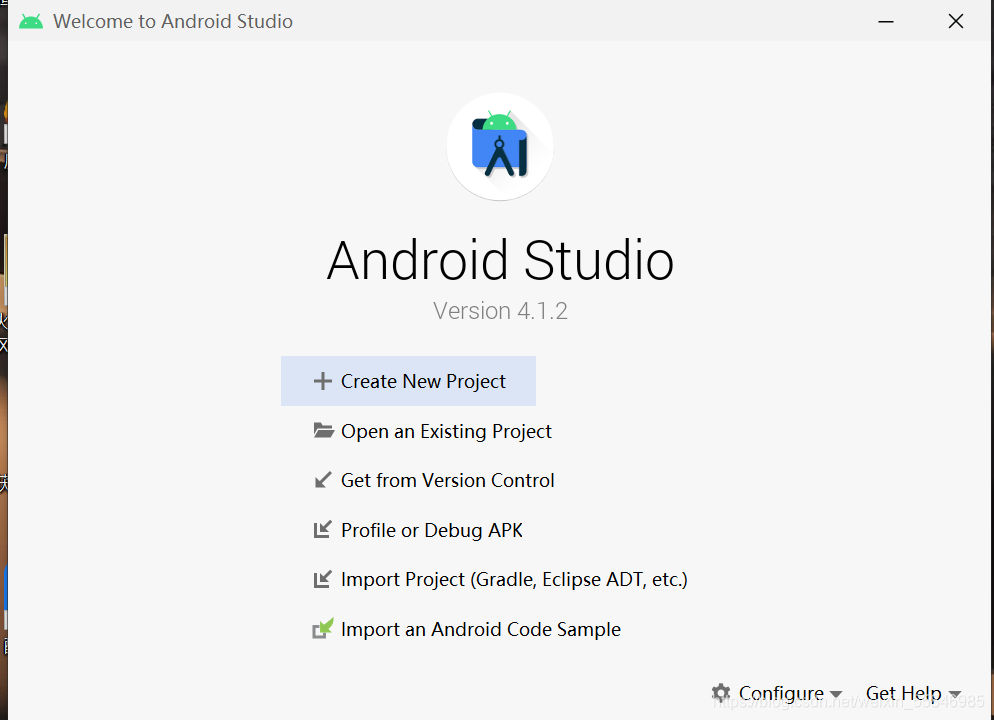Click the Android Studio logo in the center
The height and width of the screenshot is (720, 994).
500,147
